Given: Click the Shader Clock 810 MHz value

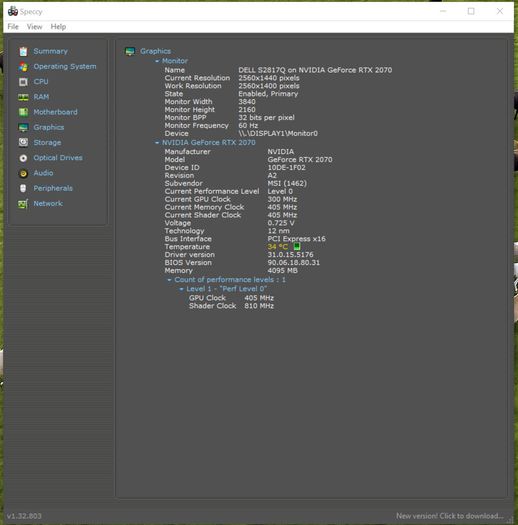Looking at the screenshot, I should pyautogui.click(x=259, y=306).
